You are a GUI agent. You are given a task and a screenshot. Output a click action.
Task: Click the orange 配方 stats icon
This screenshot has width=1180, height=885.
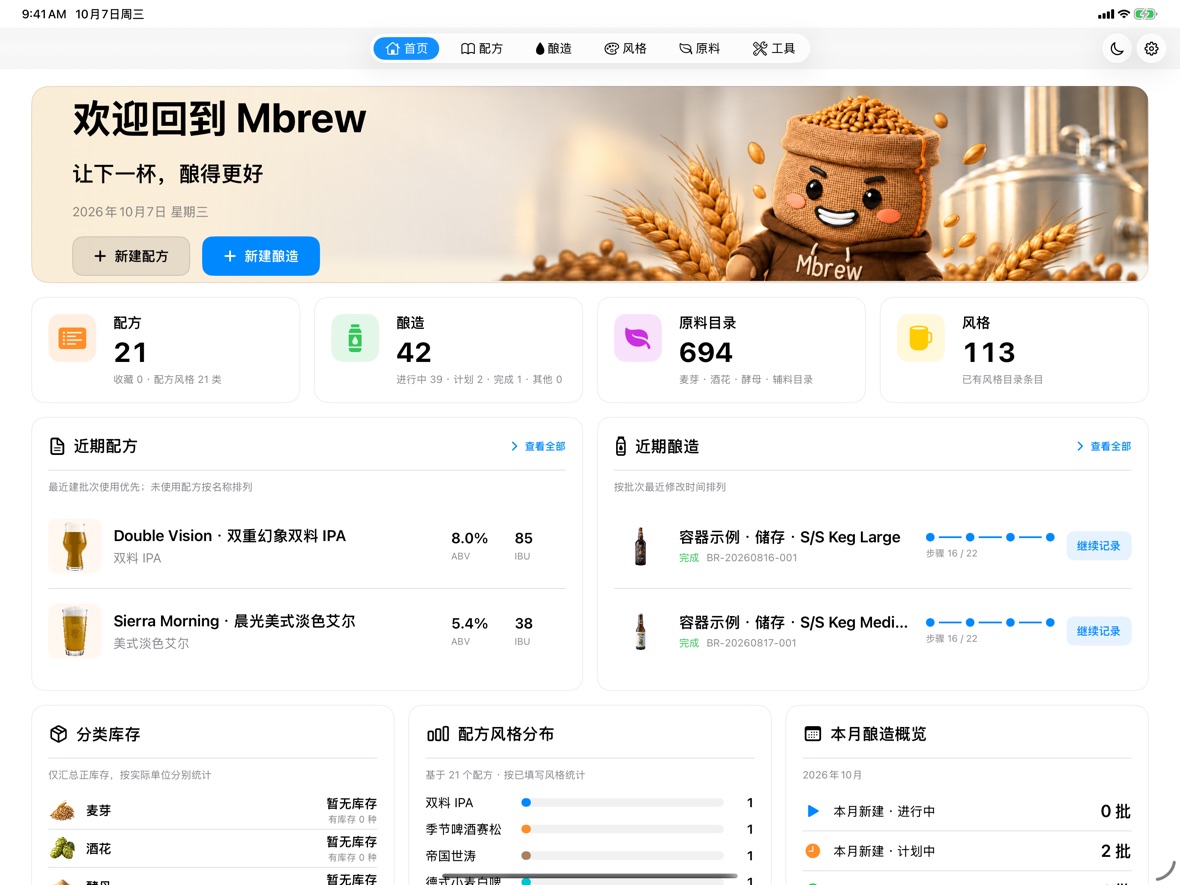[72, 338]
